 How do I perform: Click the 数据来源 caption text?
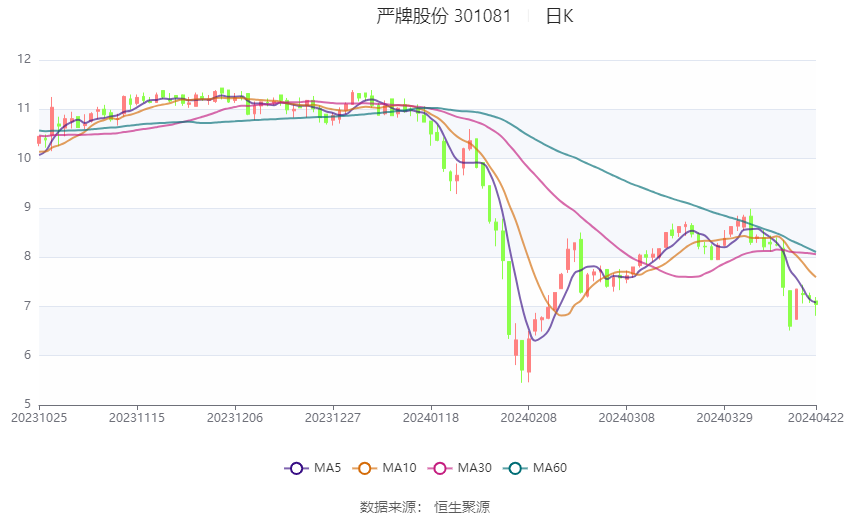[390, 507]
